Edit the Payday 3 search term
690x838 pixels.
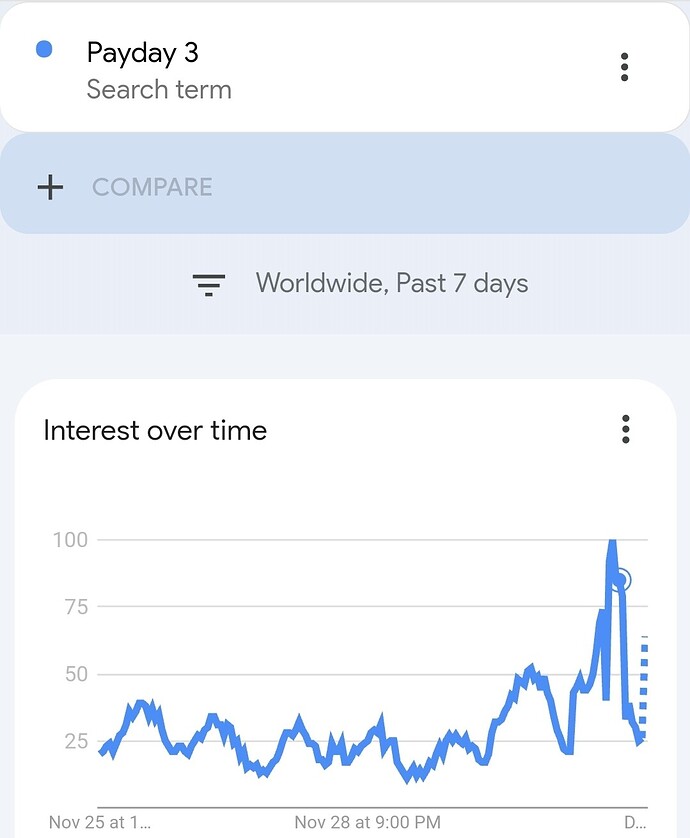coord(143,53)
